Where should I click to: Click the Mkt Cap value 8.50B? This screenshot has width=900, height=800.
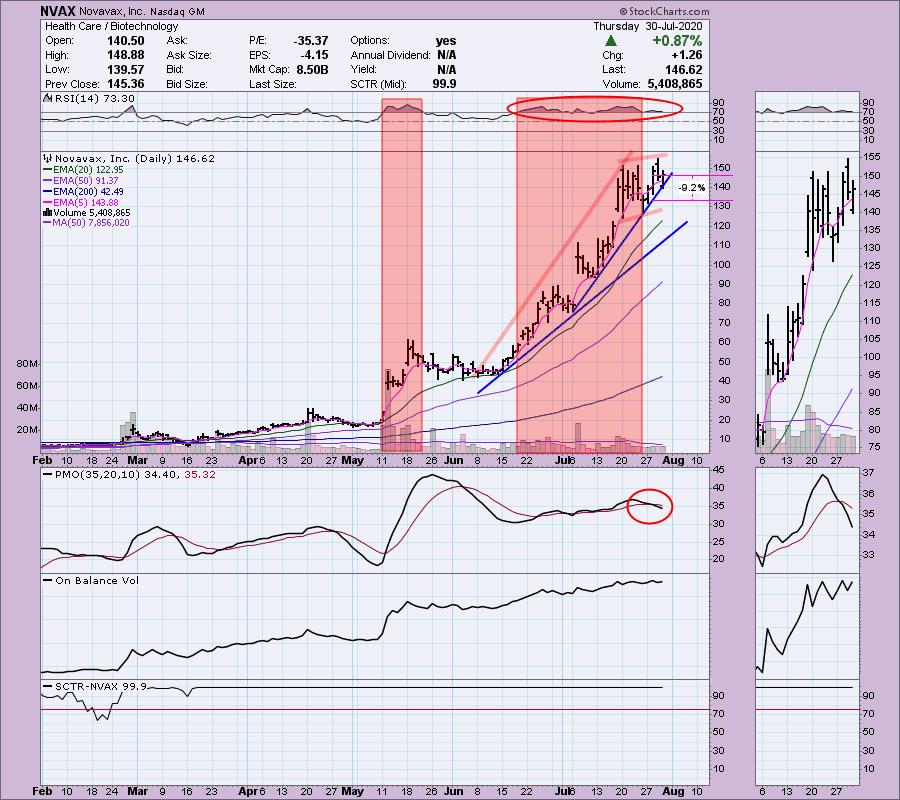point(312,69)
